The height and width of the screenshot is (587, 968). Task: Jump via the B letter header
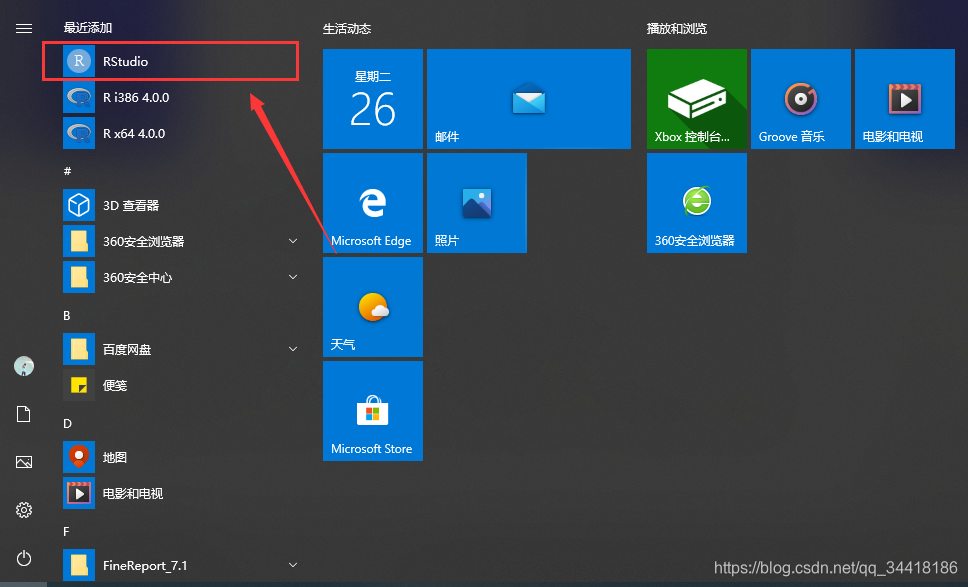click(x=67, y=315)
